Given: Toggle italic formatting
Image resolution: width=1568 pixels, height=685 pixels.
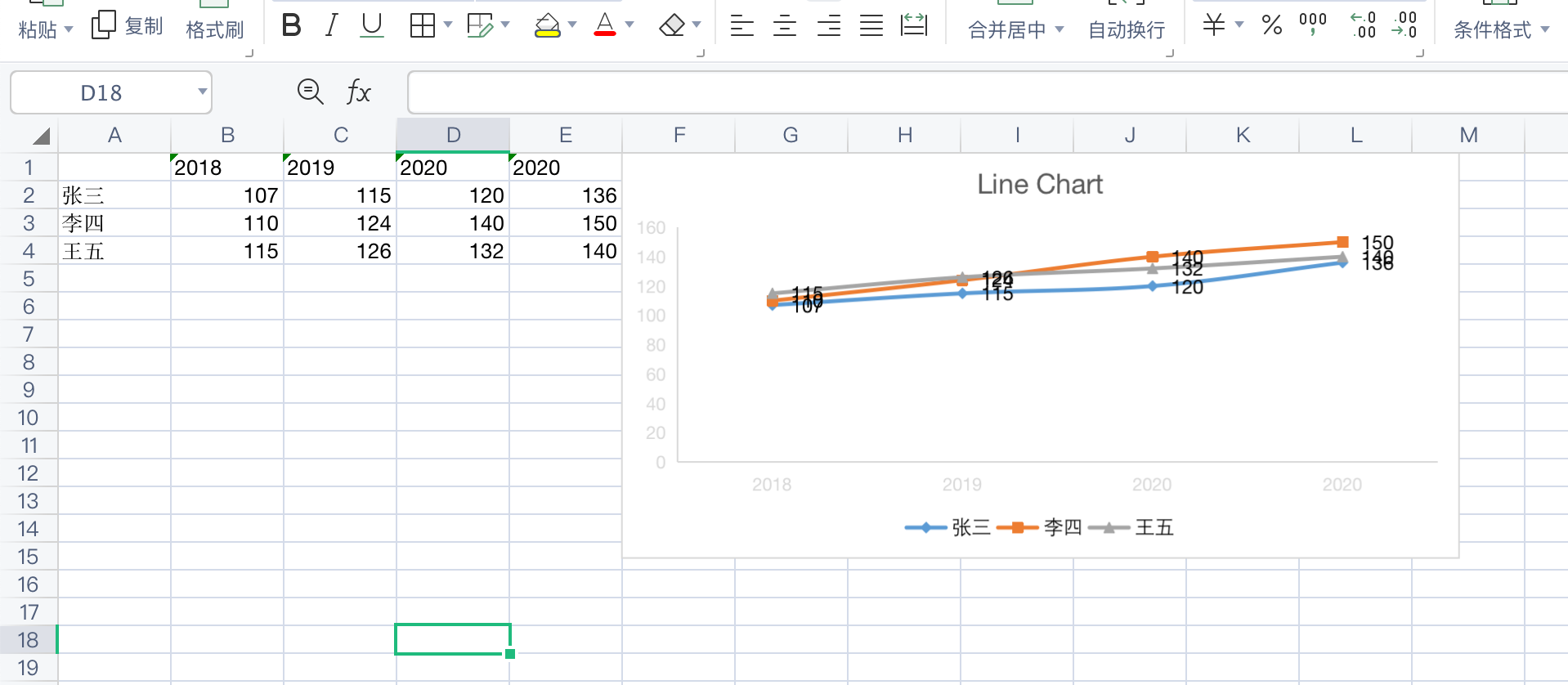Looking at the screenshot, I should 331,25.
